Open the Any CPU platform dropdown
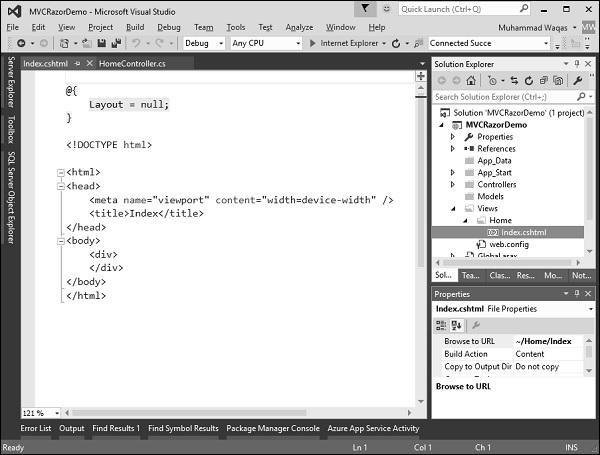The height and width of the screenshot is (455, 600). (x=298, y=43)
